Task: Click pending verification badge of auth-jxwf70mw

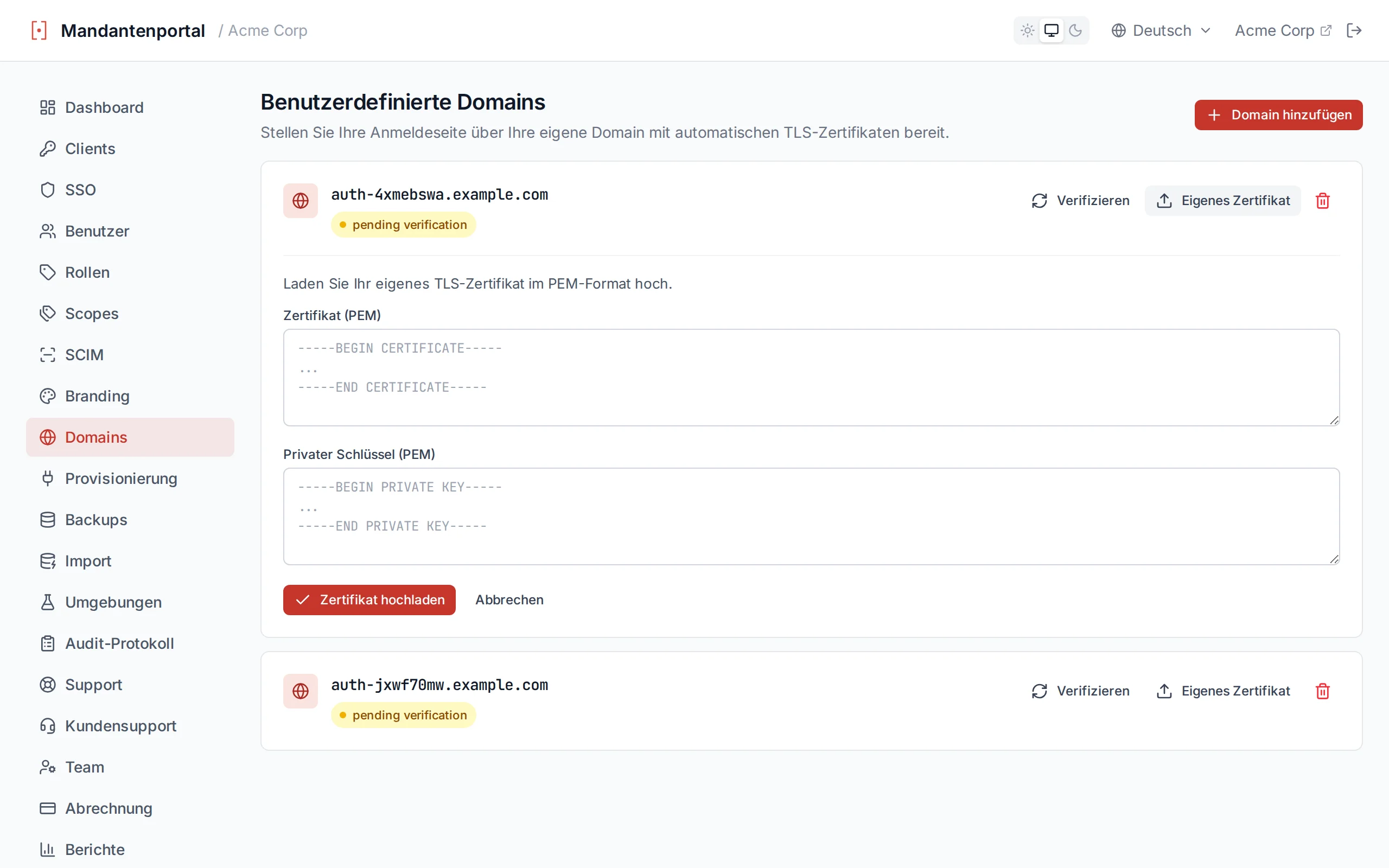Action: 404,716
